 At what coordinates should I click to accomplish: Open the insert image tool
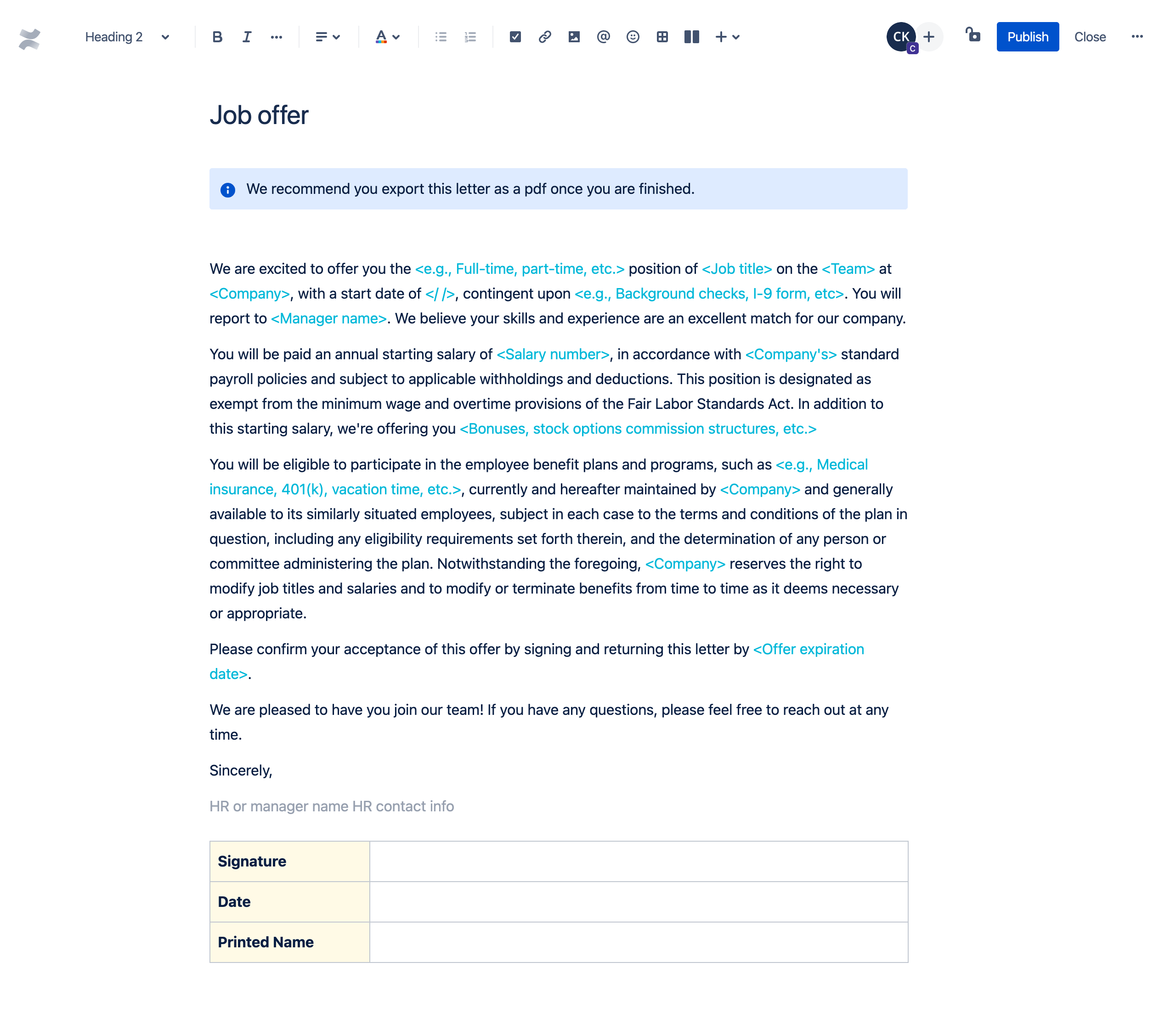point(574,37)
